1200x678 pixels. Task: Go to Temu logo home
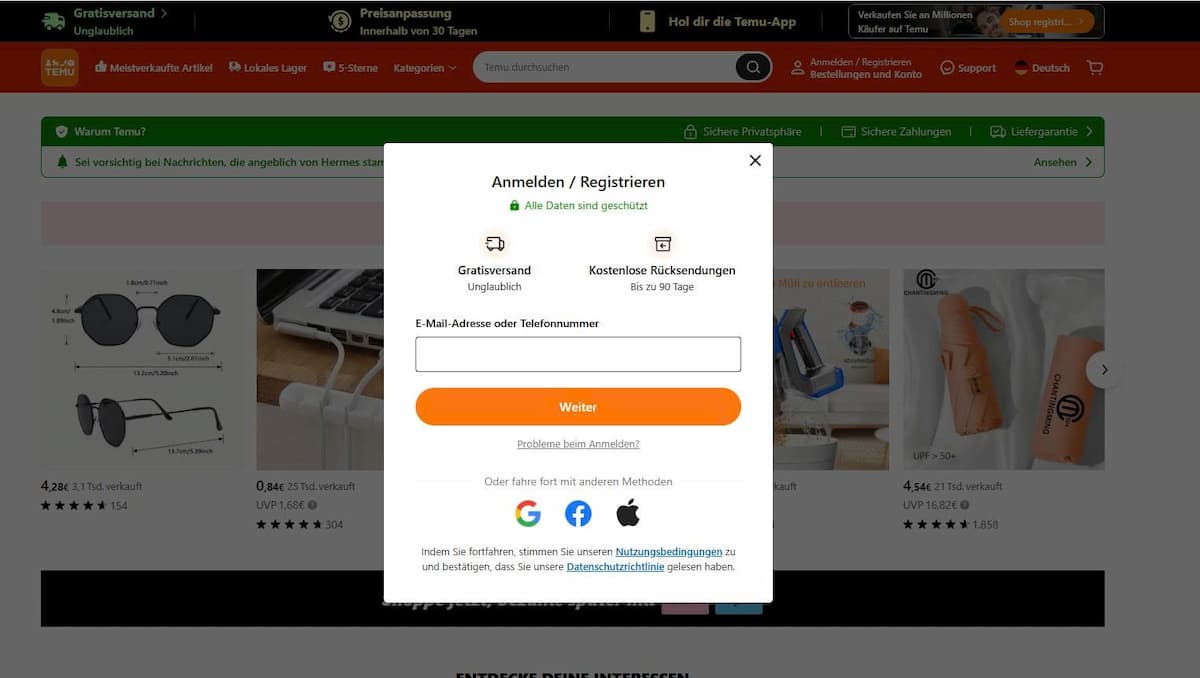click(x=59, y=67)
